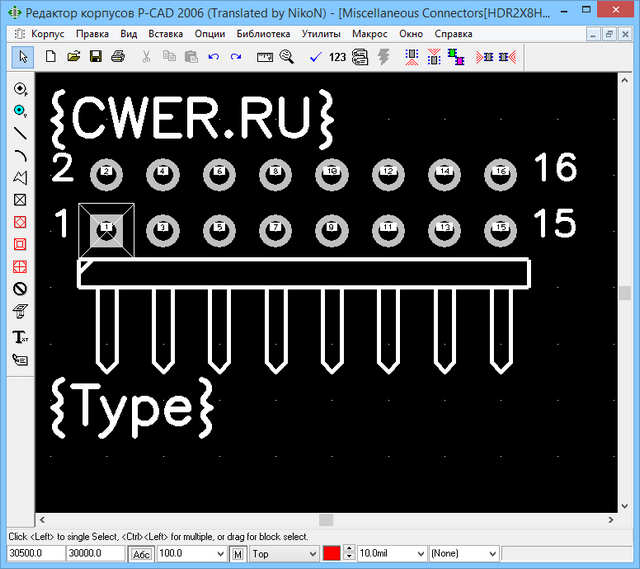Viewport: 640px width, 569px height.
Task: Select the Place Line tool
Action: click(20, 133)
